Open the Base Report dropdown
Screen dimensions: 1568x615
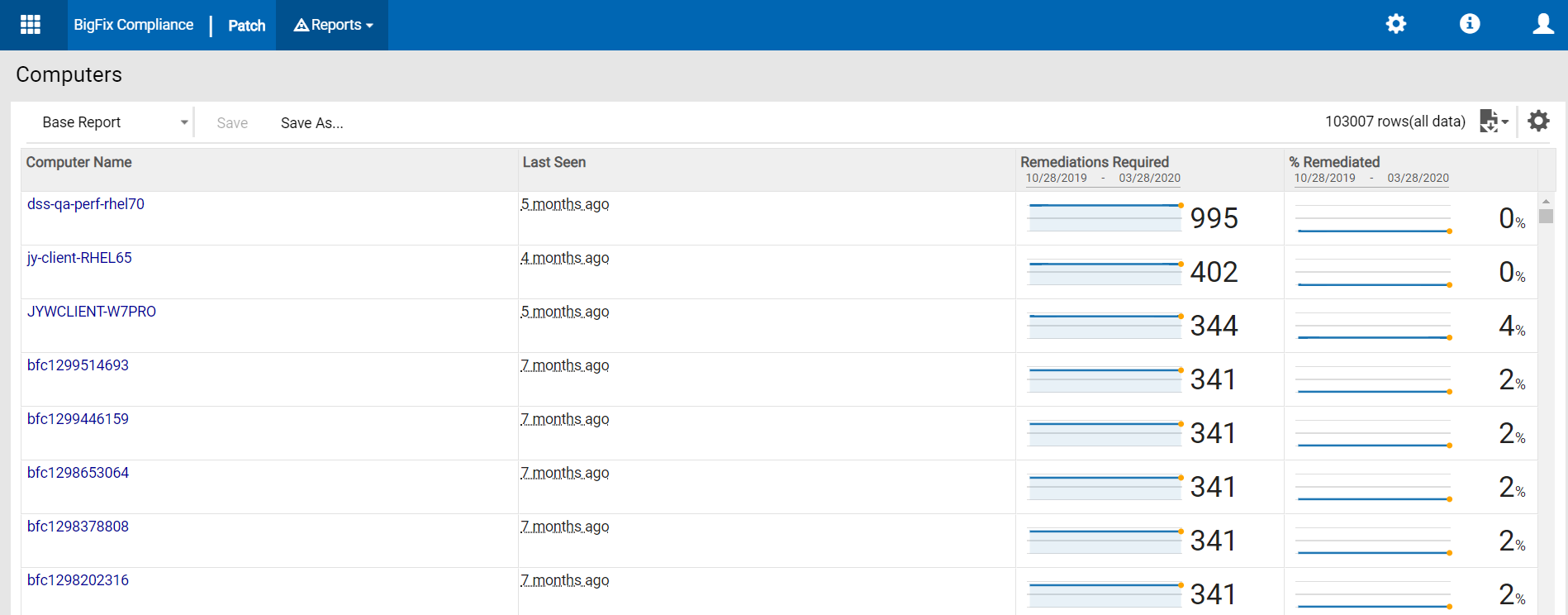point(114,122)
